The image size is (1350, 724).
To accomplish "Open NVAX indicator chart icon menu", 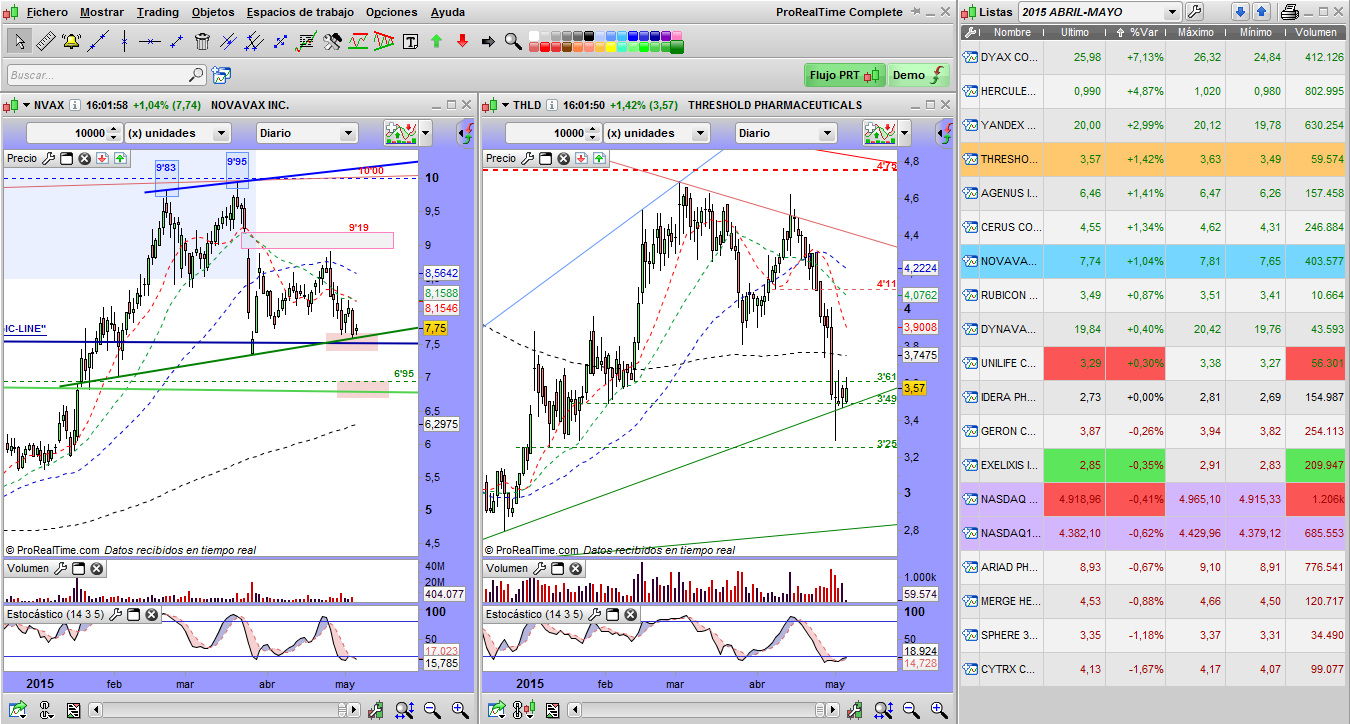I will coord(402,133).
